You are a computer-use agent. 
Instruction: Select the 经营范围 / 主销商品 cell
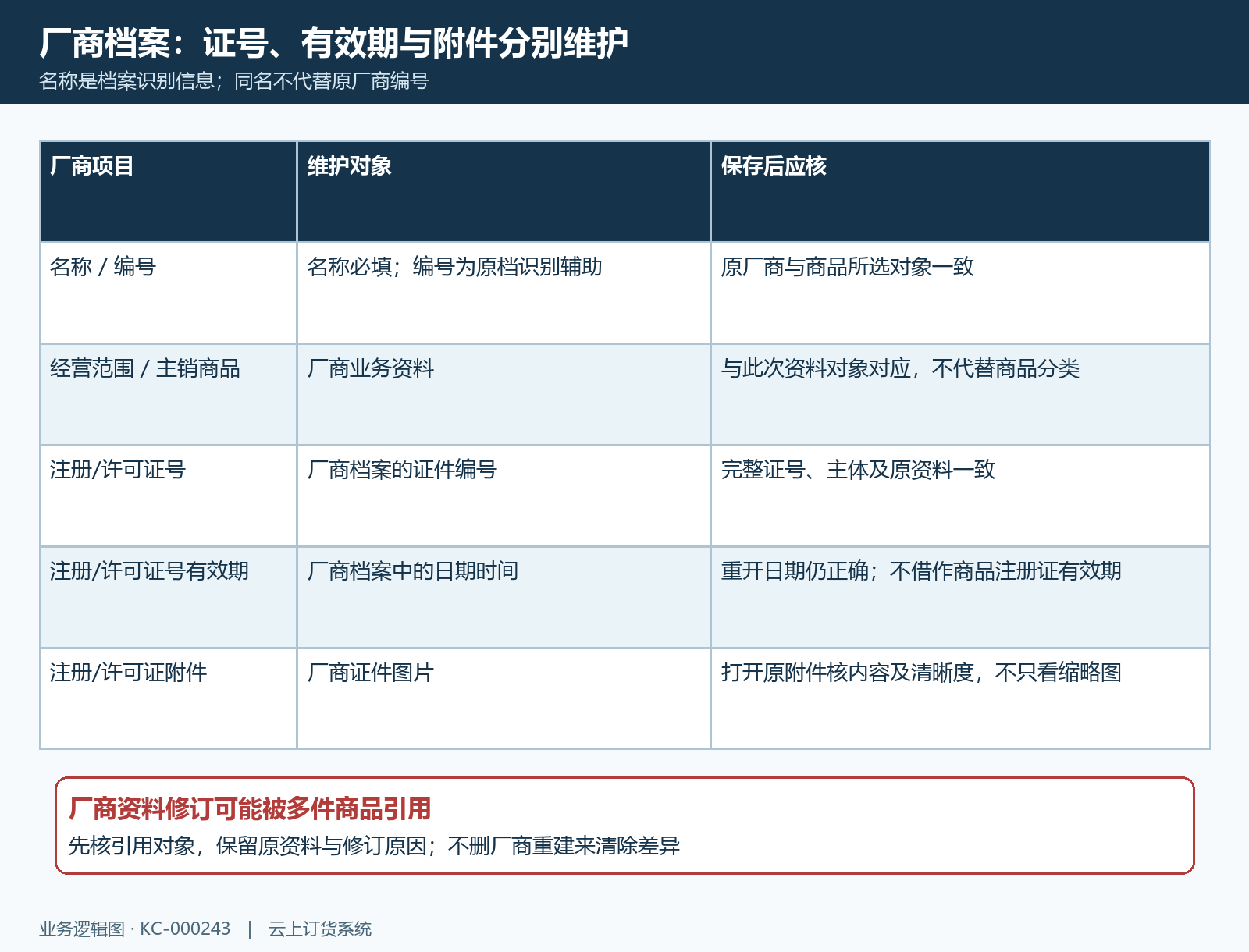169,395
